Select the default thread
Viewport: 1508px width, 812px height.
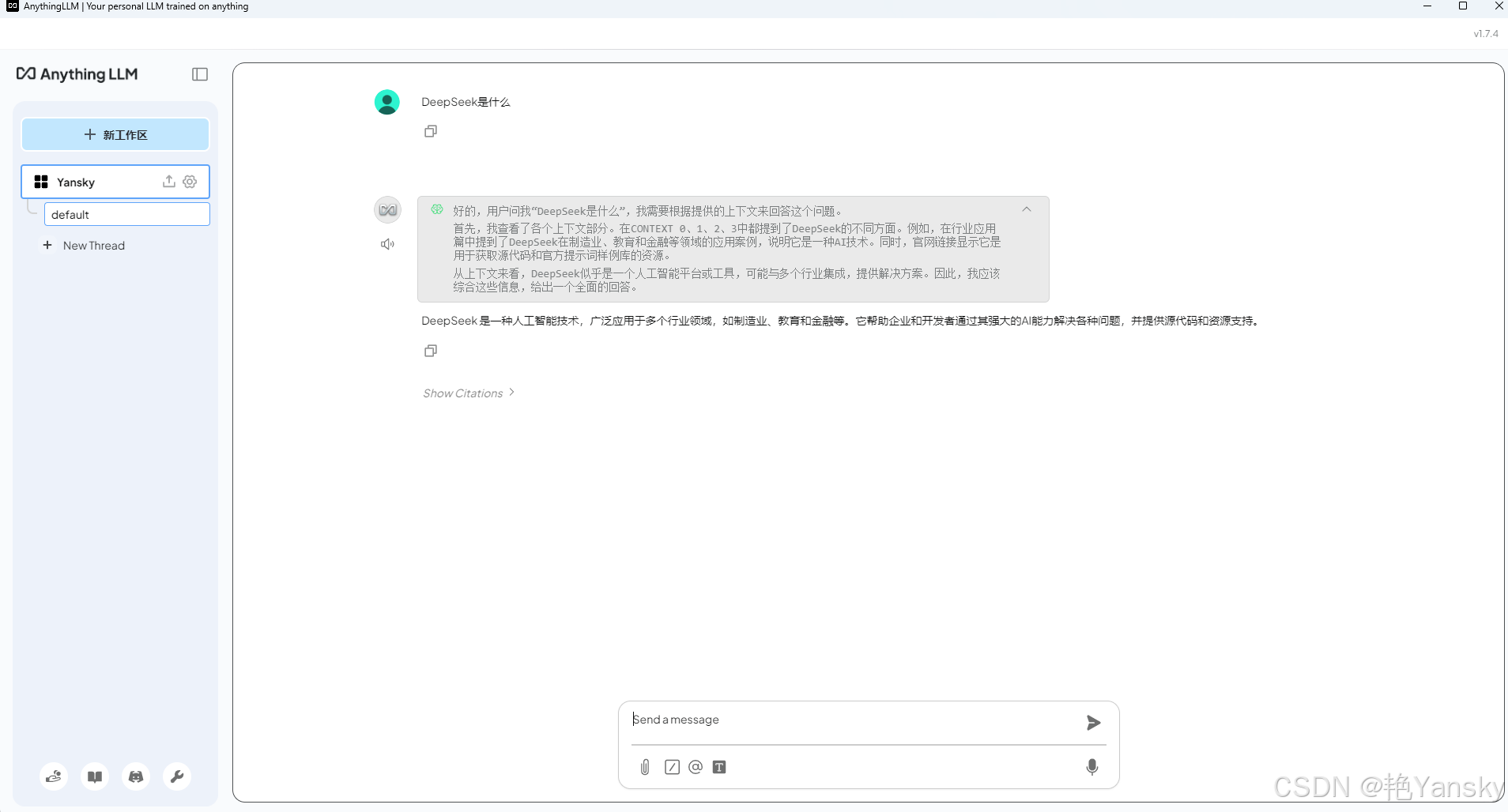[x=126, y=214]
